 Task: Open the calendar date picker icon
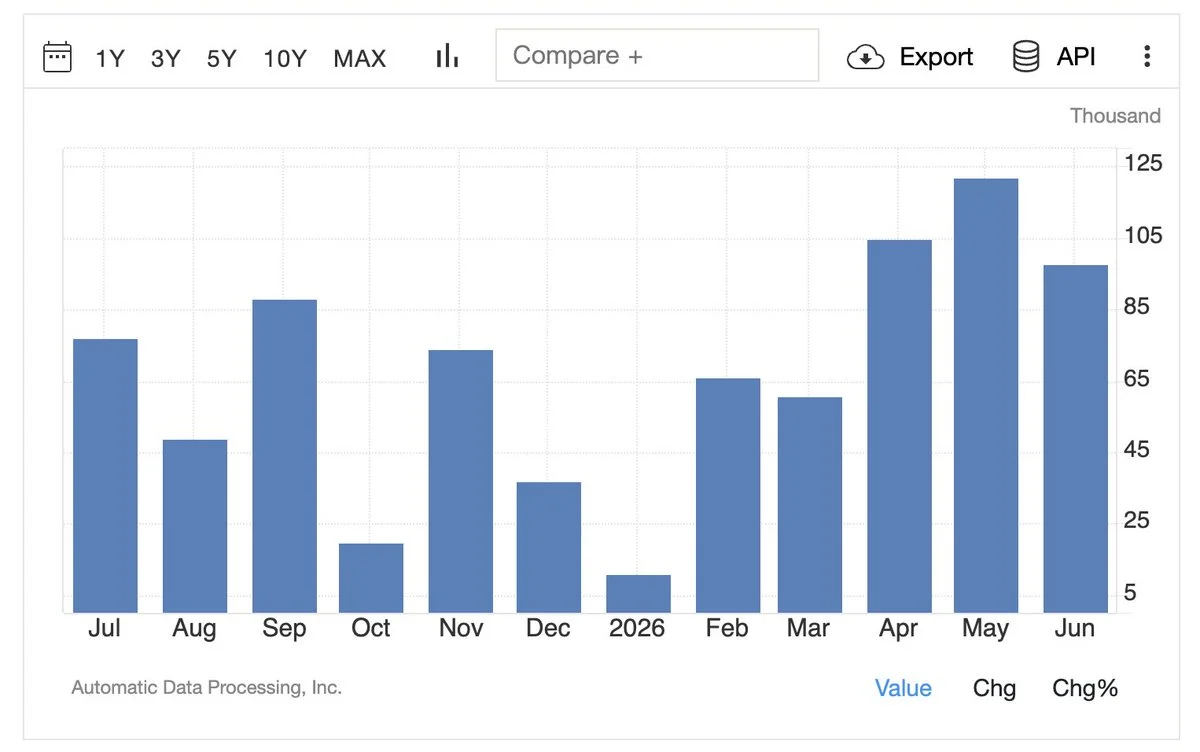[58, 57]
